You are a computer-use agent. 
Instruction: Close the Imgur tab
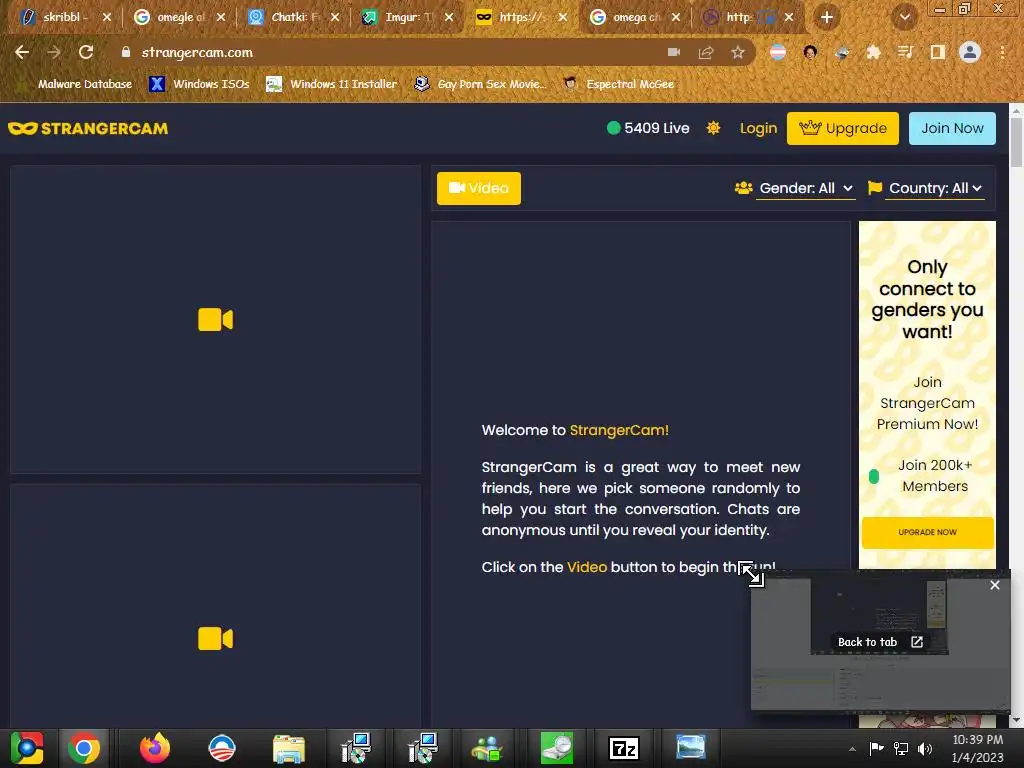(449, 17)
